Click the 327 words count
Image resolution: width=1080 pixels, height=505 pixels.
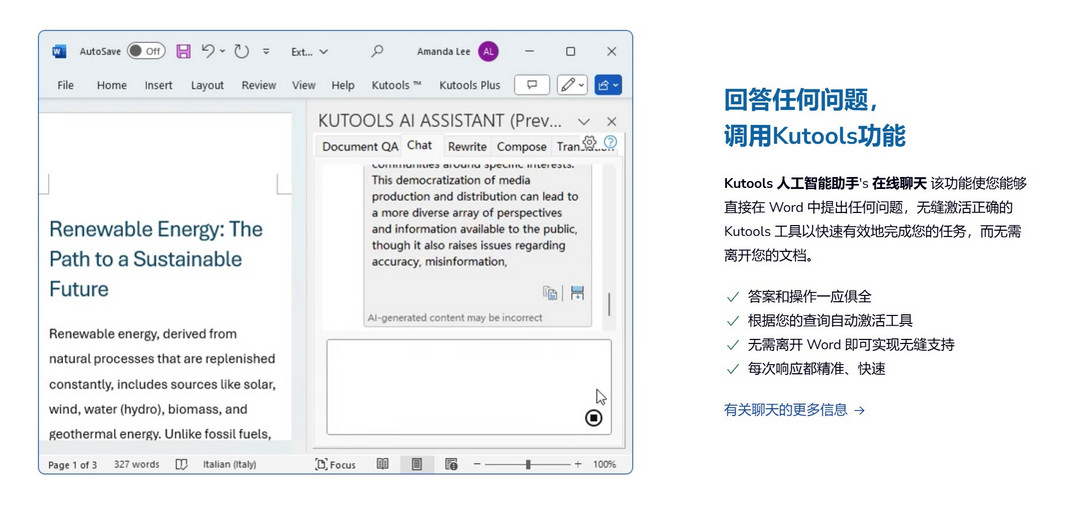136,464
